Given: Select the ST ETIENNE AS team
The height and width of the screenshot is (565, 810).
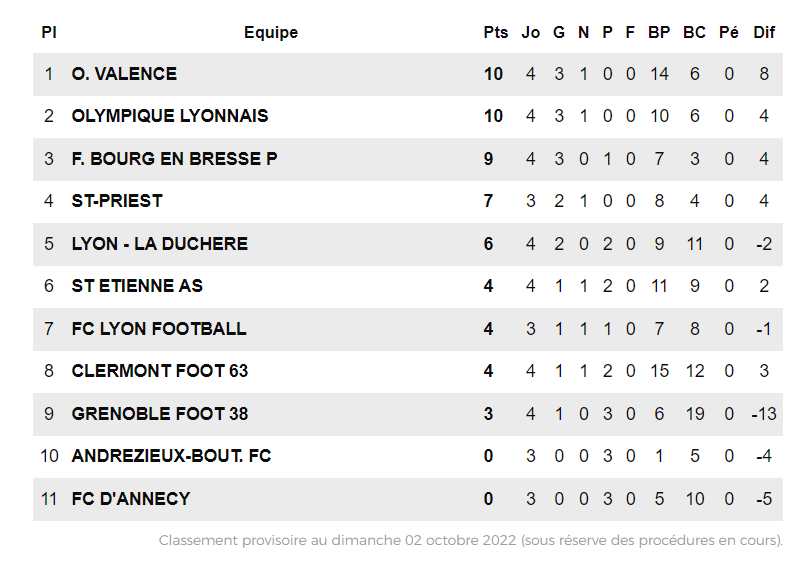Looking at the screenshot, I should 137,286.
